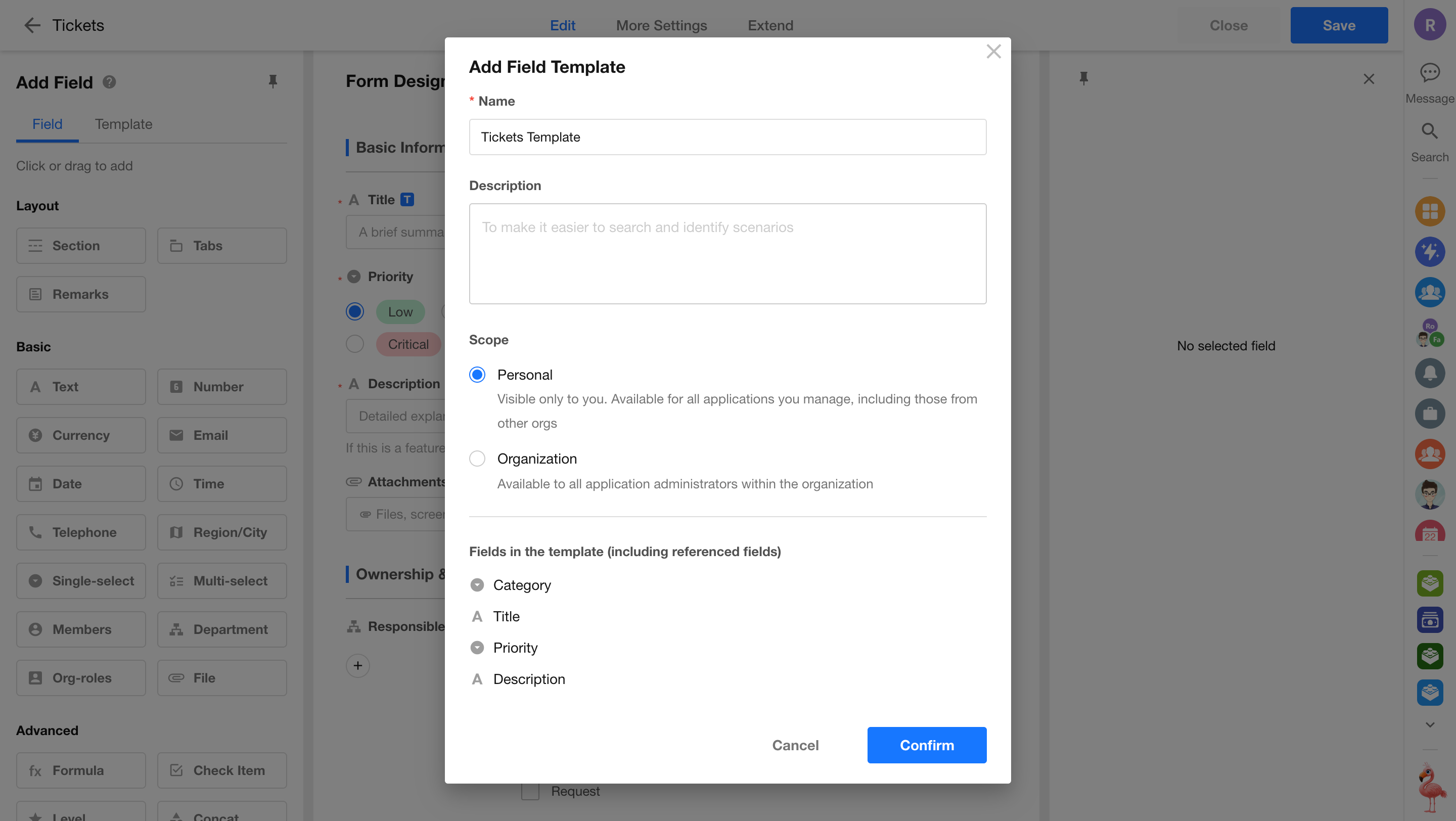Open the Add Field help icon
This screenshot has width=1456, height=821.
click(x=109, y=82)
